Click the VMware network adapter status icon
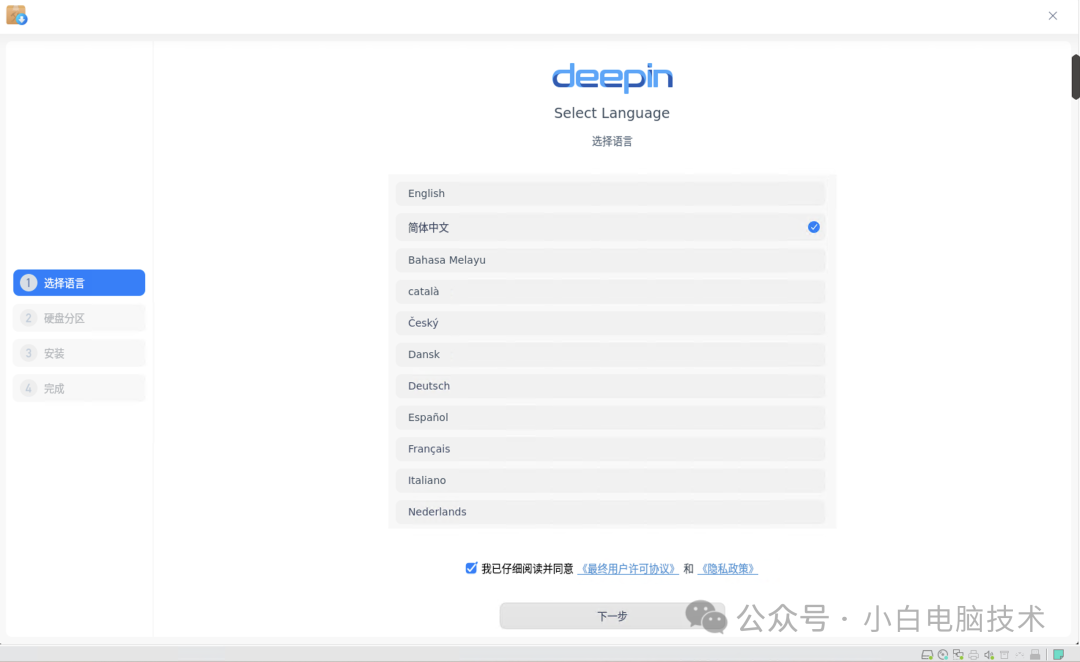Image resolution: width=1080 pixels, height=662 pixels. point(958,654)
